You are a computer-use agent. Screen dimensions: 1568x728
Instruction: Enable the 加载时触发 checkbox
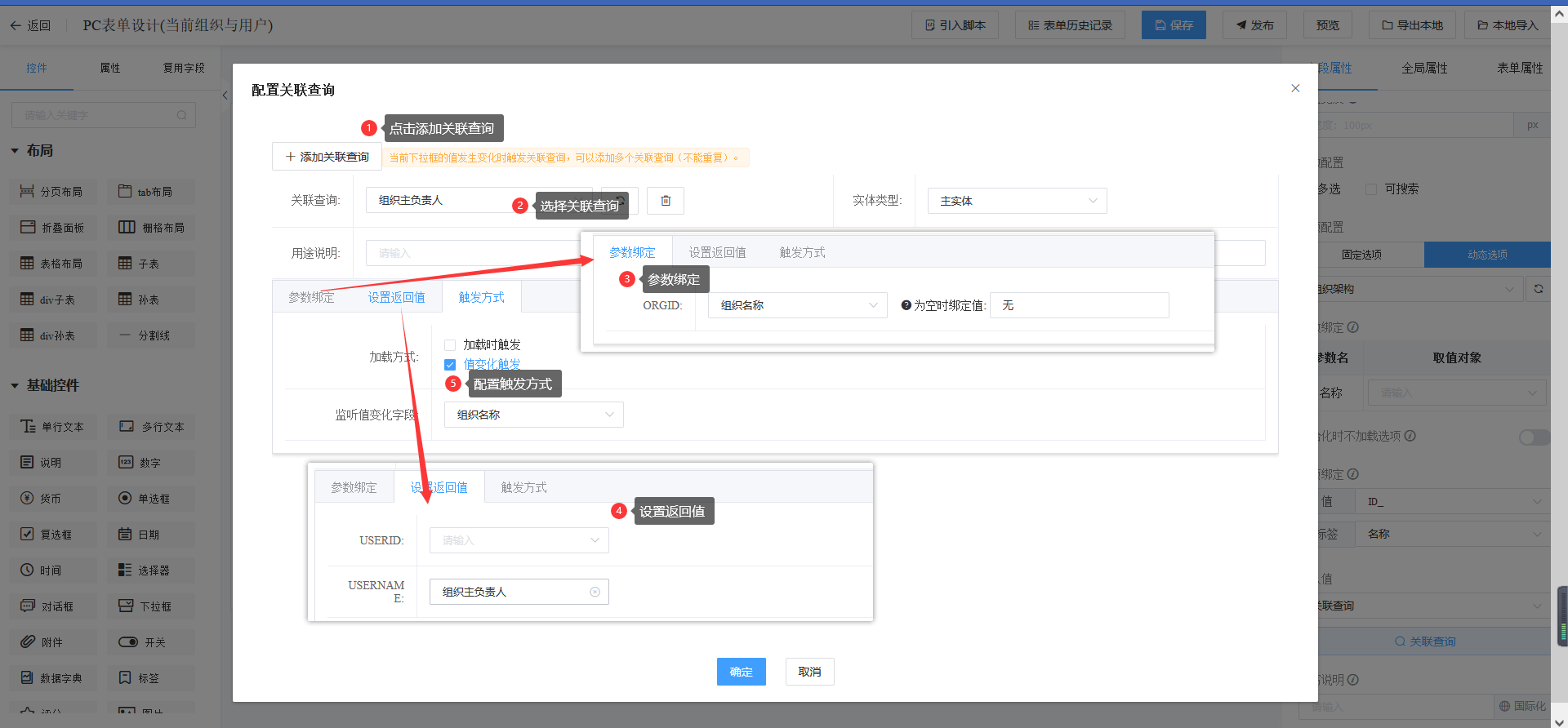450,345
